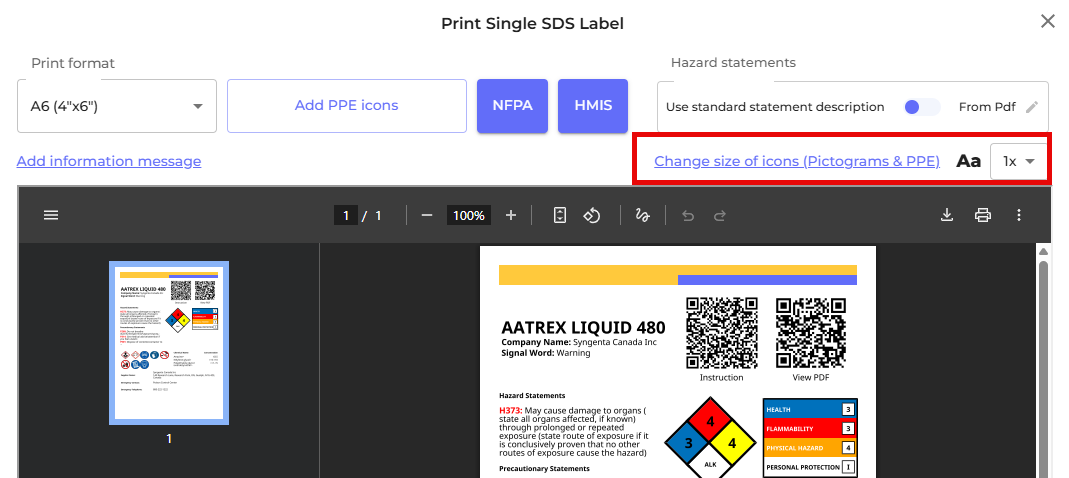Viewport: 1069px width, 478px height.
Task: Click the PERSONAL PROTECTION row in HMIS table
Action: 810,467
